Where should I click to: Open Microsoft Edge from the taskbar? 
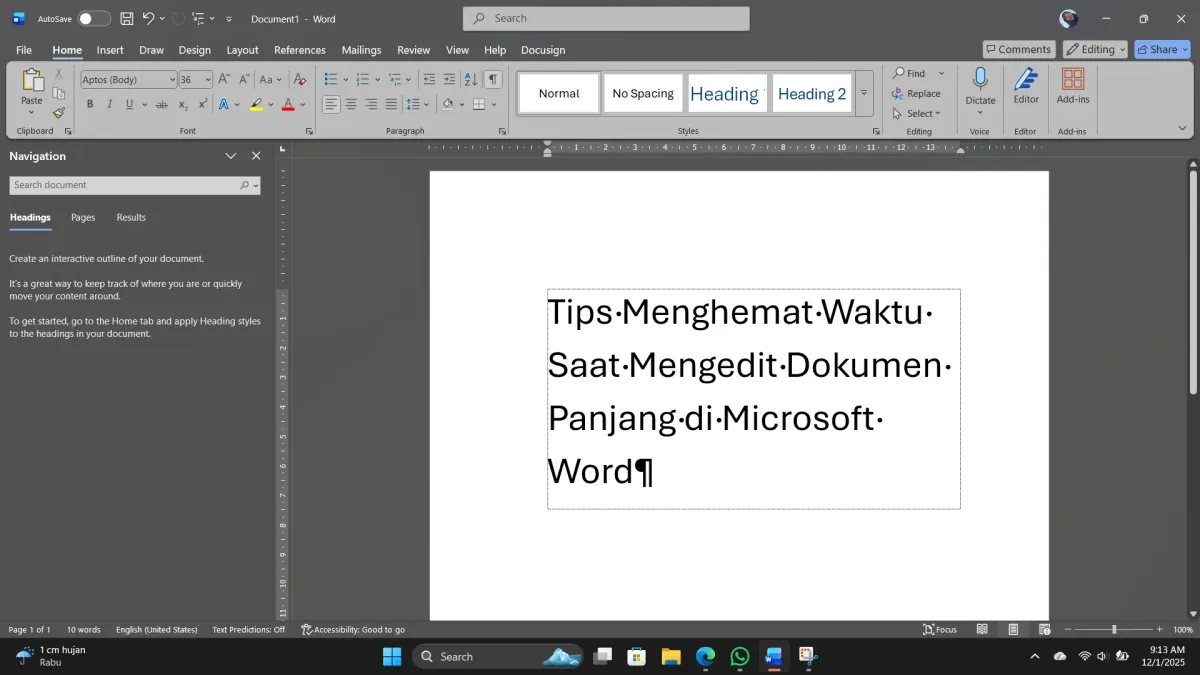click(x=705, y=656)
